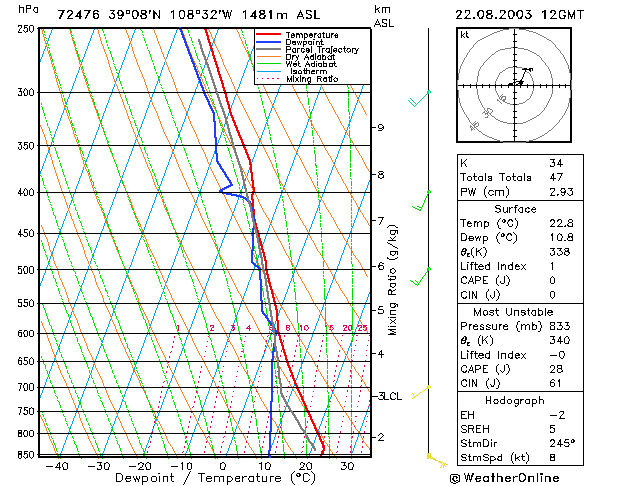Click the EH value -2
The height and width of the screenshot is (486, 629).
[557, 415]
